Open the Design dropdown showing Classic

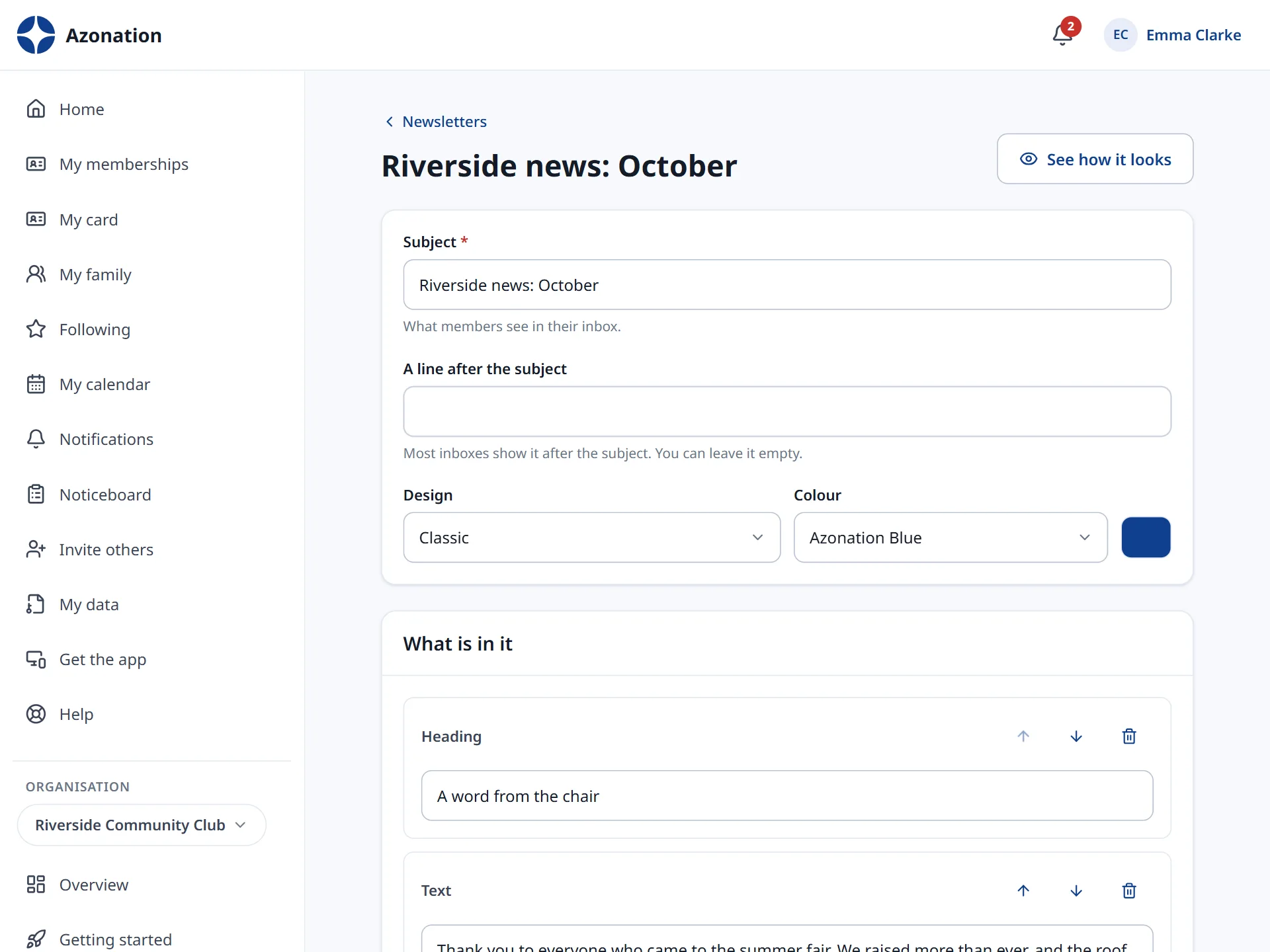tap(592, 537)
